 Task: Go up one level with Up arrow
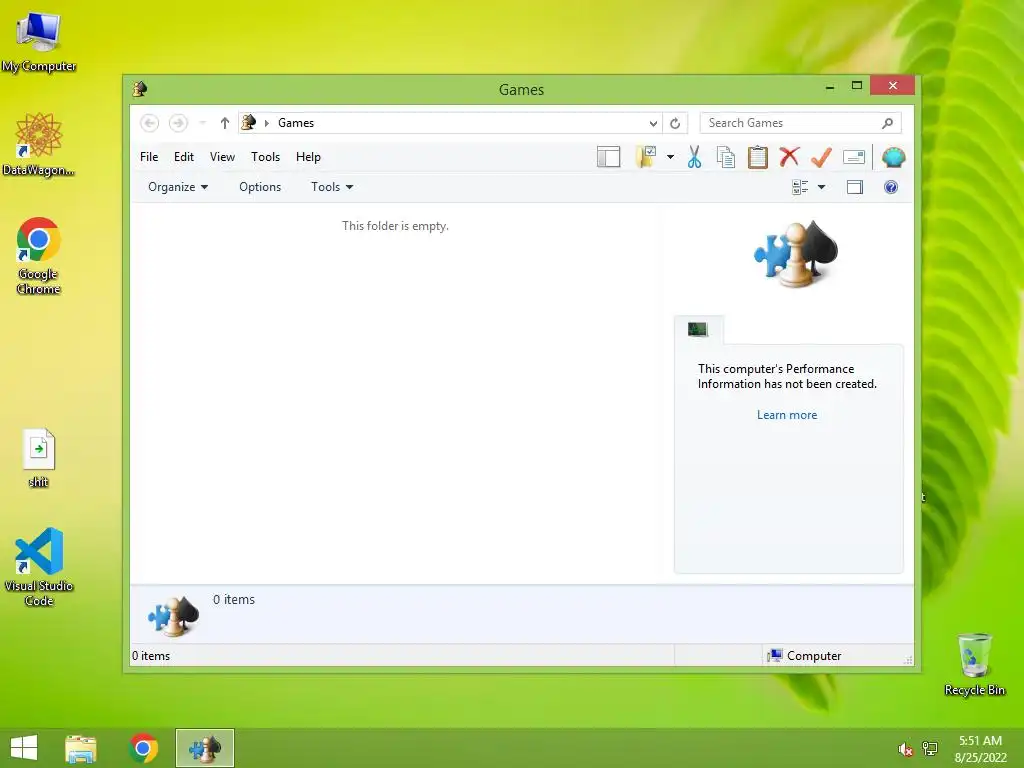(x=225, y=123)
